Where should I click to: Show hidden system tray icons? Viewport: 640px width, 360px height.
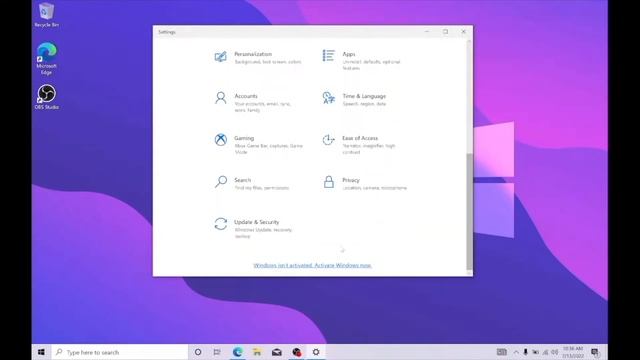click(x=516, y=352)
